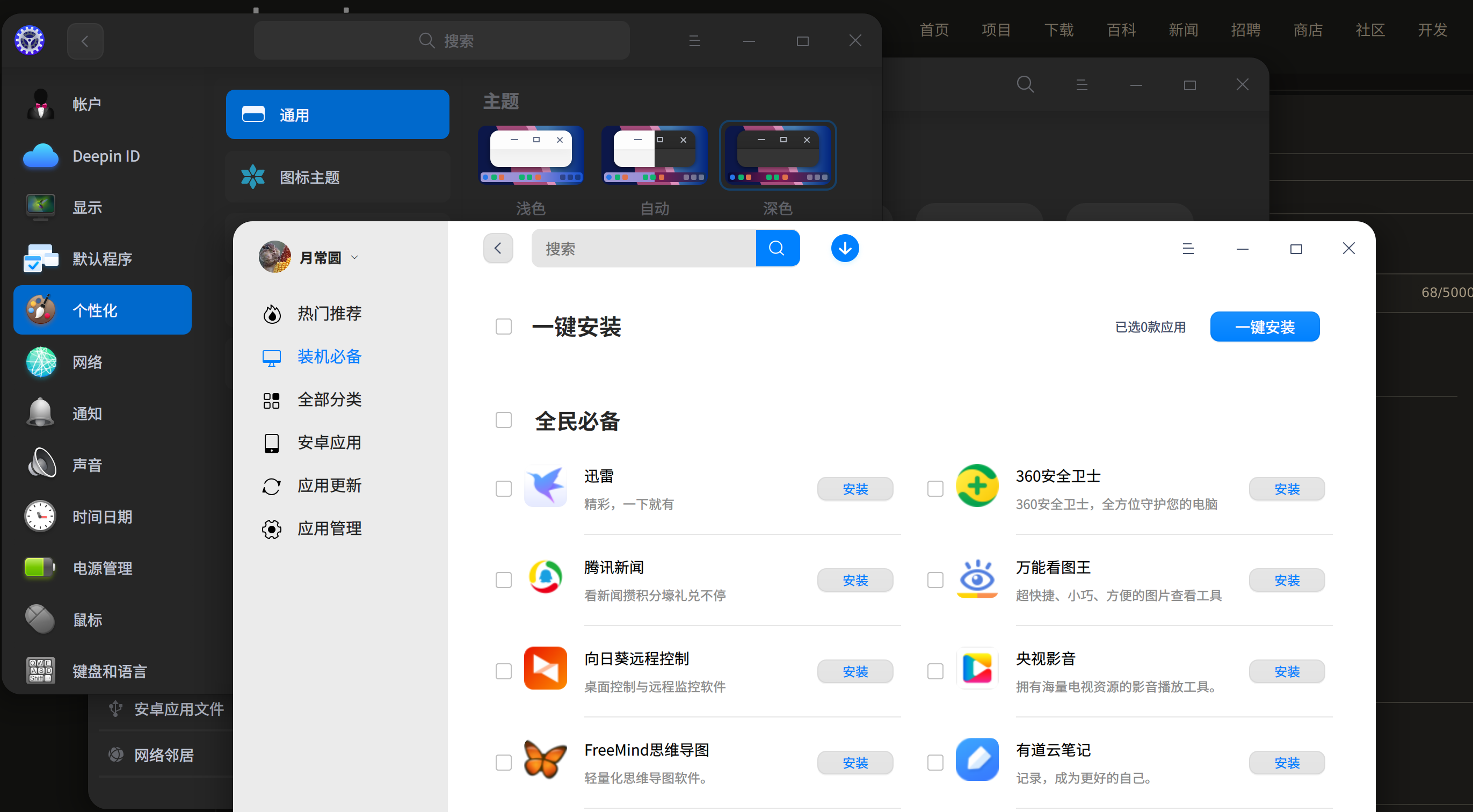
Task: Go back with the app store arrow
Action: click(497, 248)
